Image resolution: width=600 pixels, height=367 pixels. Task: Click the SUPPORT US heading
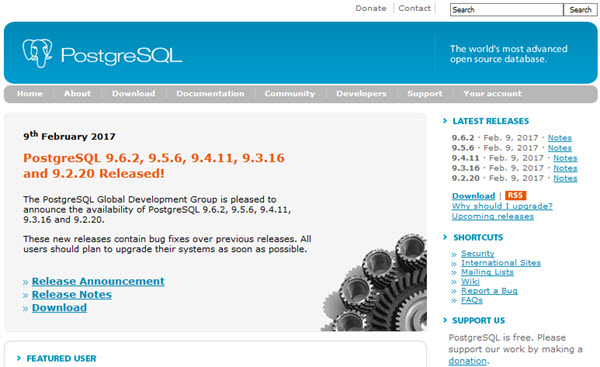pos(479,320)
